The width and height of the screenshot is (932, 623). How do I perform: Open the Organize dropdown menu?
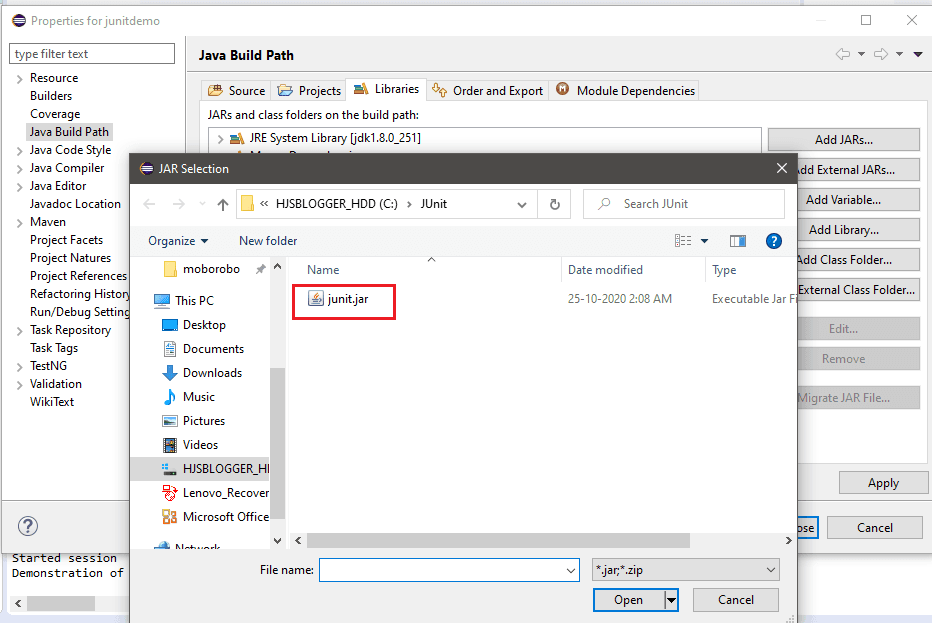pos(178,241)
